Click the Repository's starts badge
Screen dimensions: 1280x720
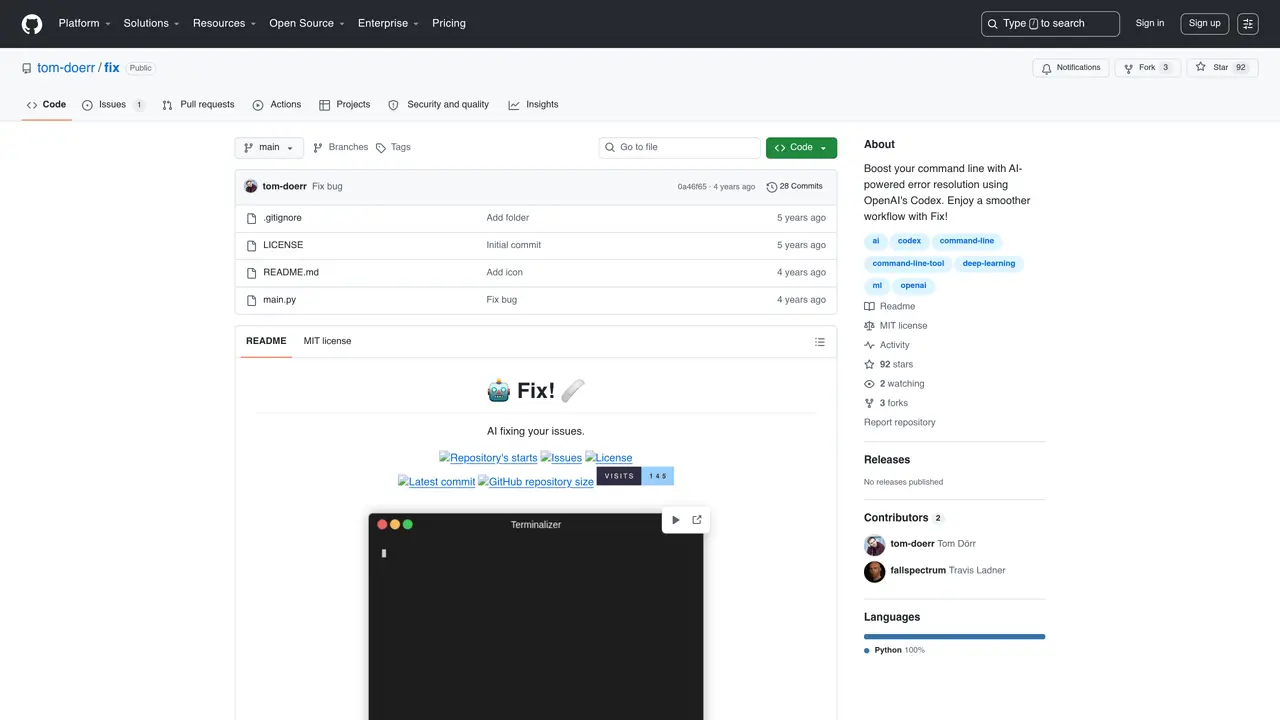coord(488,458)
